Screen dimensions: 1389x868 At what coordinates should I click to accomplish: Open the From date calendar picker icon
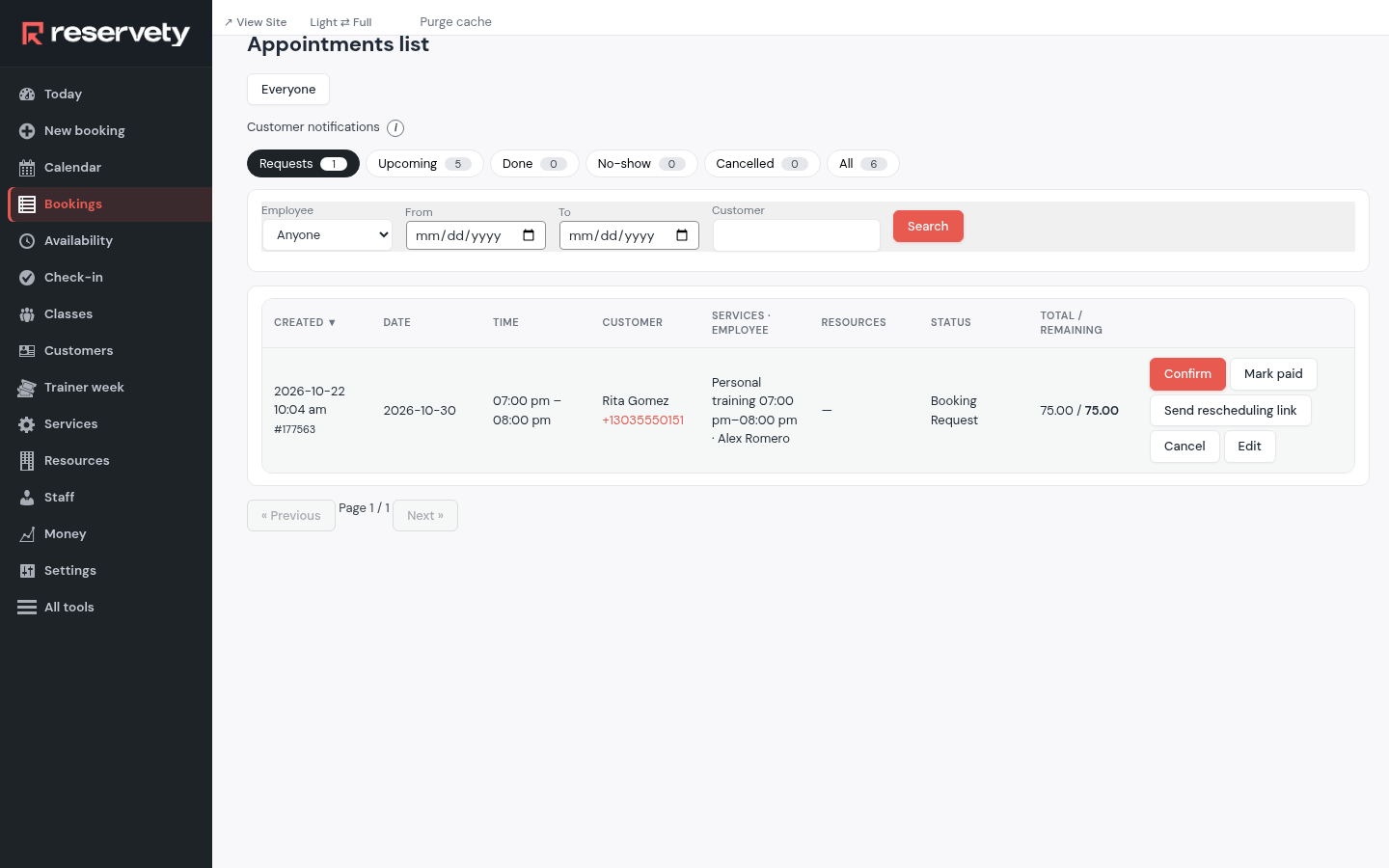529,235
